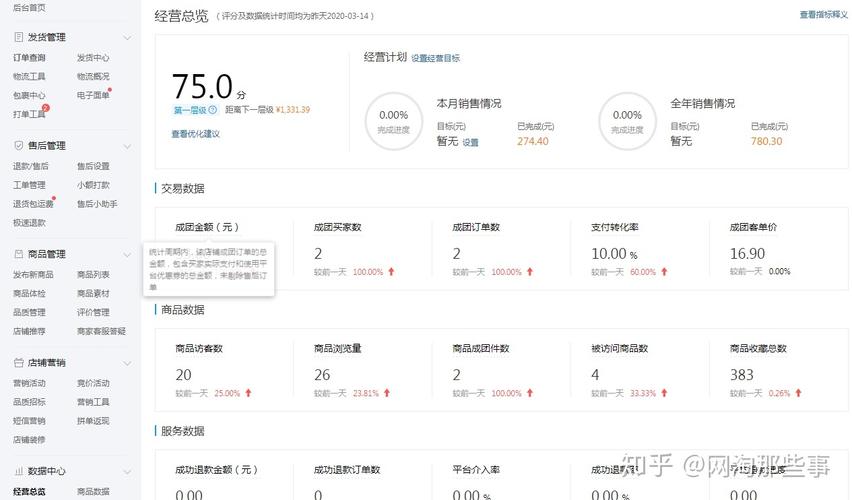Open 营销活动 menu item
This screenshot has width=852, height=500.
29,383
